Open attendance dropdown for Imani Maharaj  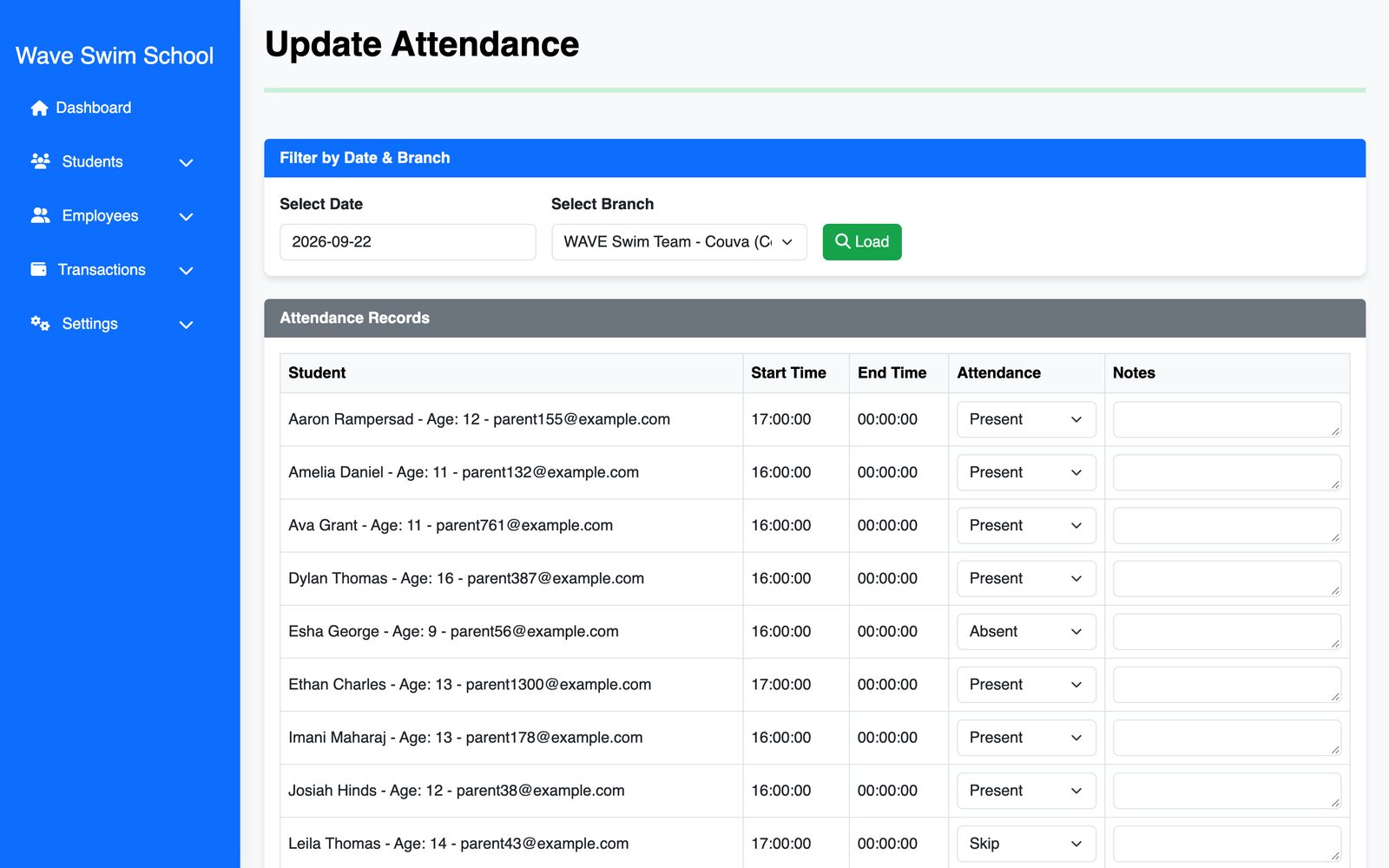pos(1026,737)
